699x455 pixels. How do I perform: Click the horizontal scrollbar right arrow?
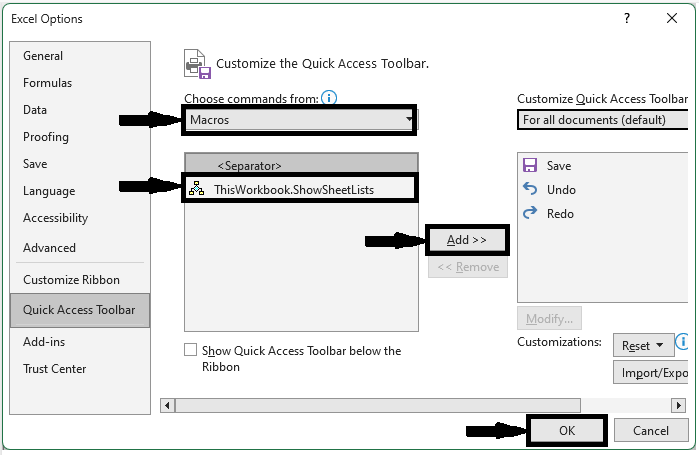coord(679,405)
